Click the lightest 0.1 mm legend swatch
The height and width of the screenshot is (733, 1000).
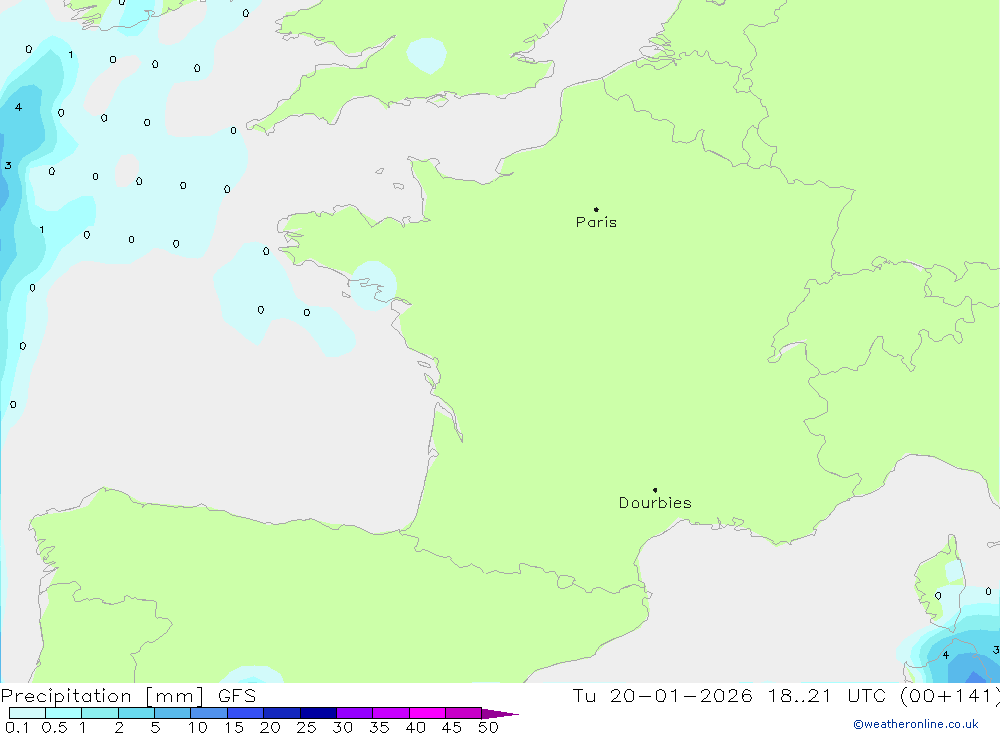click(27, 713)
